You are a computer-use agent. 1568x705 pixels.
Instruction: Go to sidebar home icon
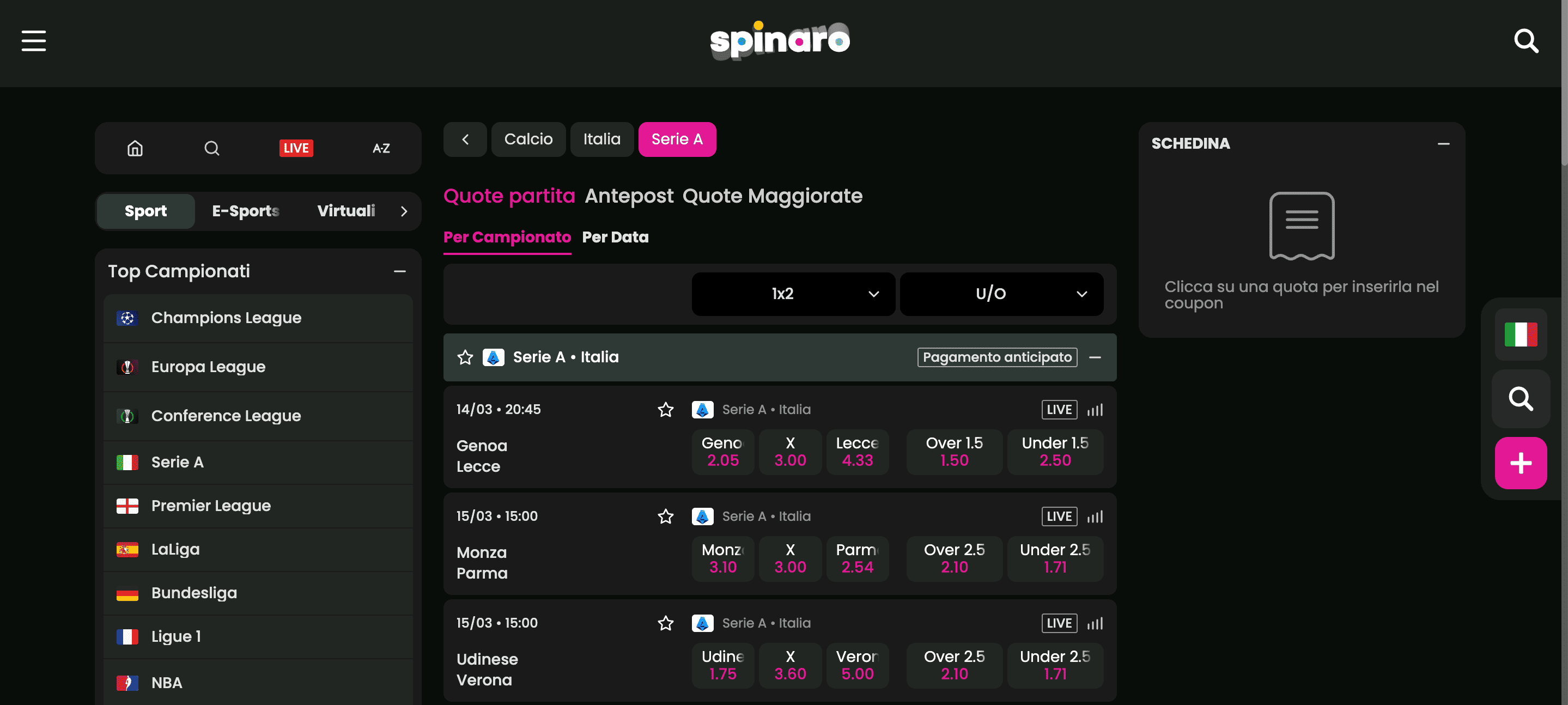(135, 148)
